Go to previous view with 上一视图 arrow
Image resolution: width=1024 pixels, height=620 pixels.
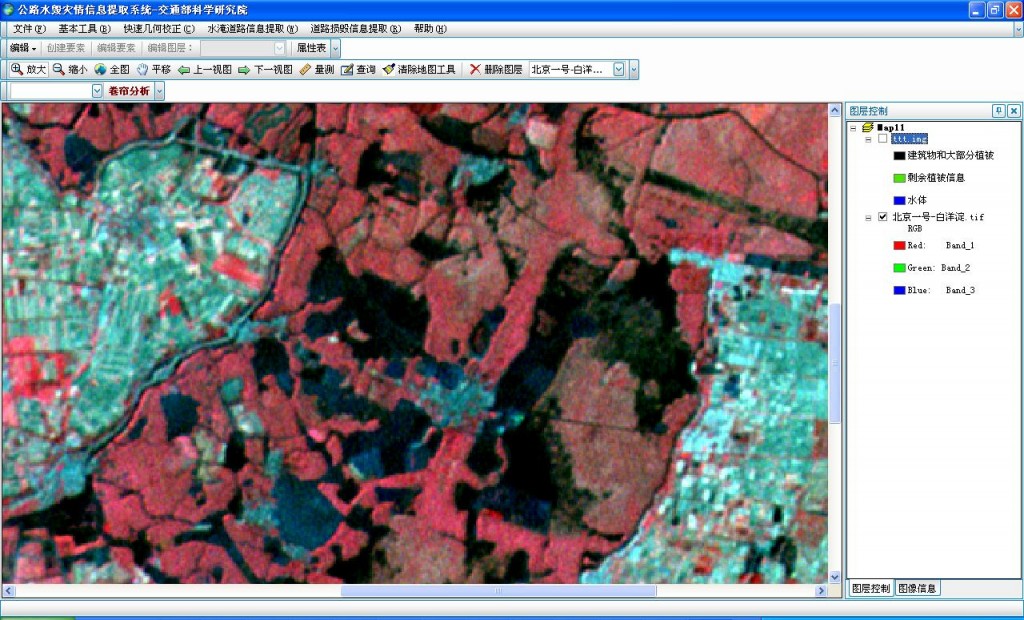point(204,70)
